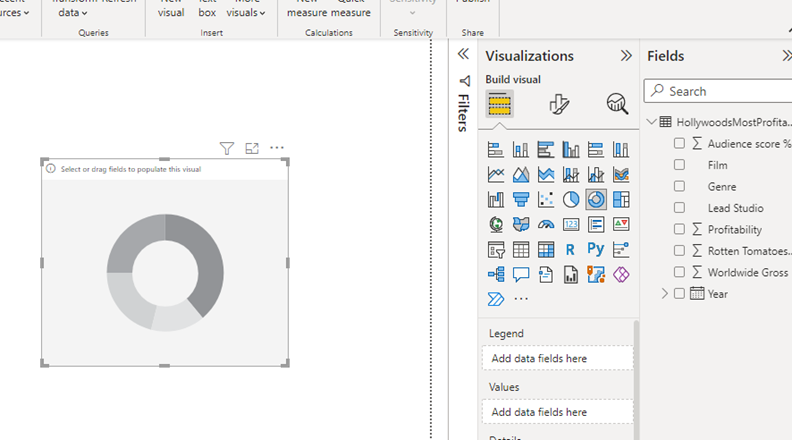Tick the Profitability field checkbox
Screen dimensions: 792x440
[679, 229]
